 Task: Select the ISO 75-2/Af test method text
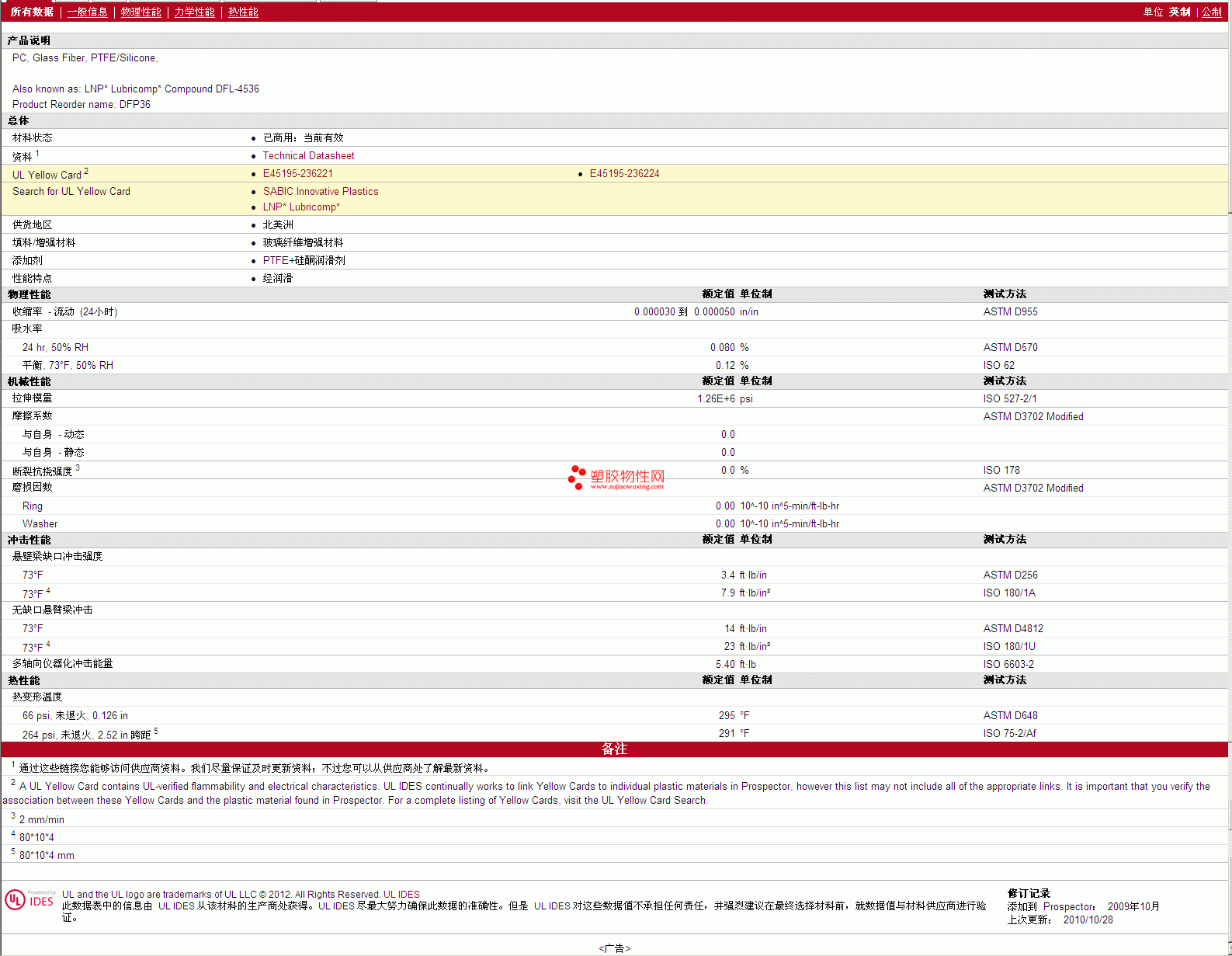point(1009,734)
